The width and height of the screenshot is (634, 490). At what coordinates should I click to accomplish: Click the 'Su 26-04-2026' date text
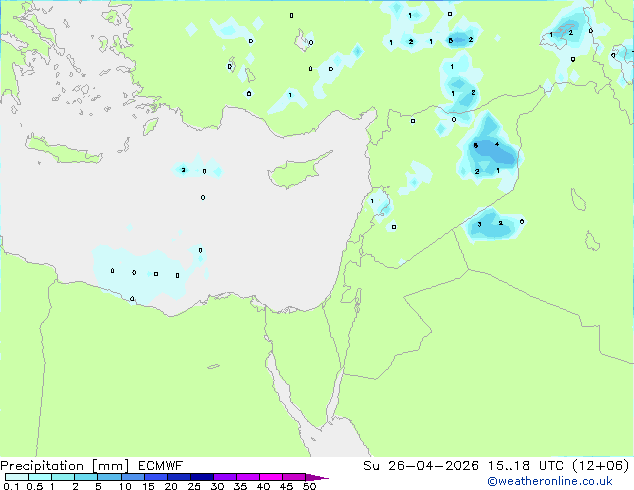(421, 466)
